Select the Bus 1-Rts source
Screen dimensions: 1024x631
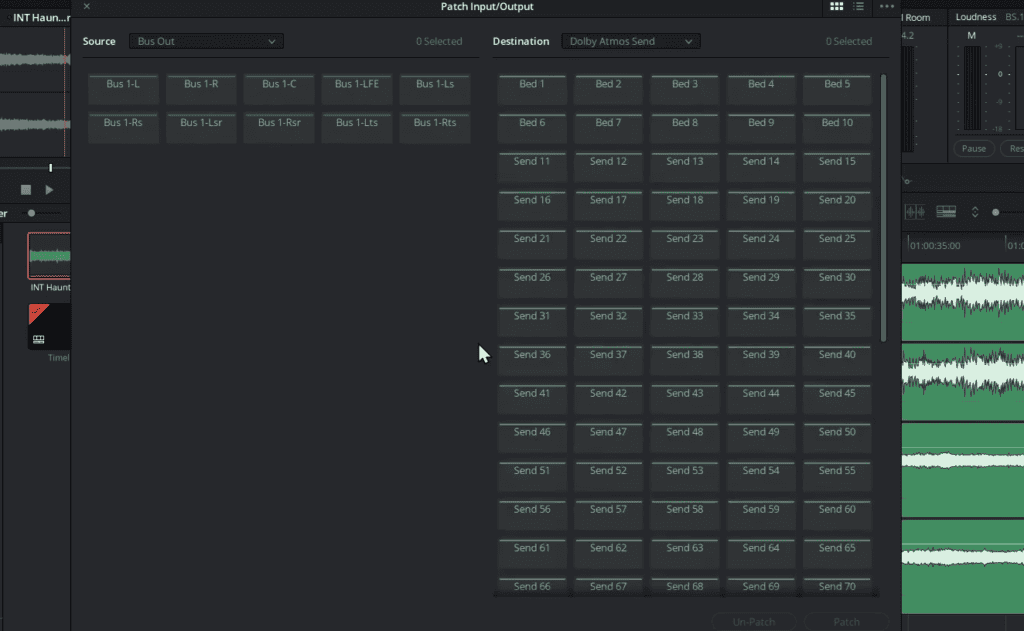435,128
